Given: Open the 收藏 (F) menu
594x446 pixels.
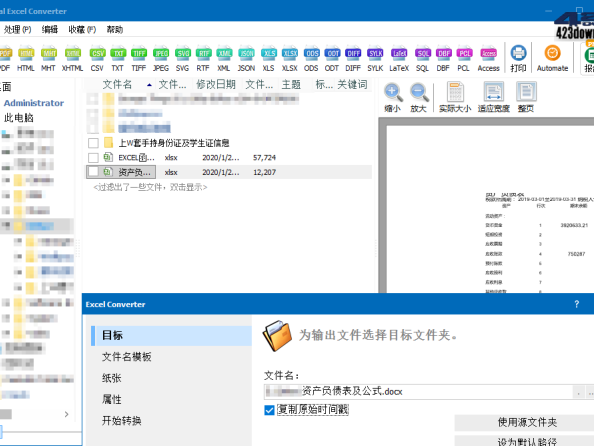Looking at the screenshot, I should (x=82, y=30).
